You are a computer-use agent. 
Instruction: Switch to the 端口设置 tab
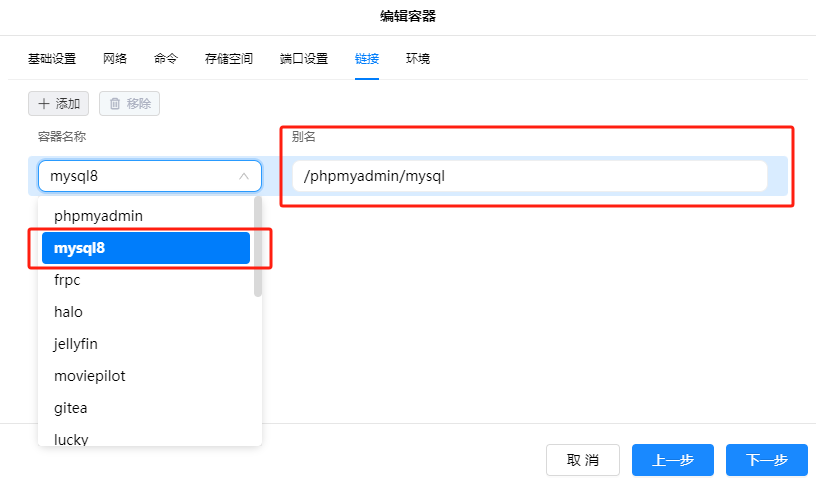(x=304, y=59)
